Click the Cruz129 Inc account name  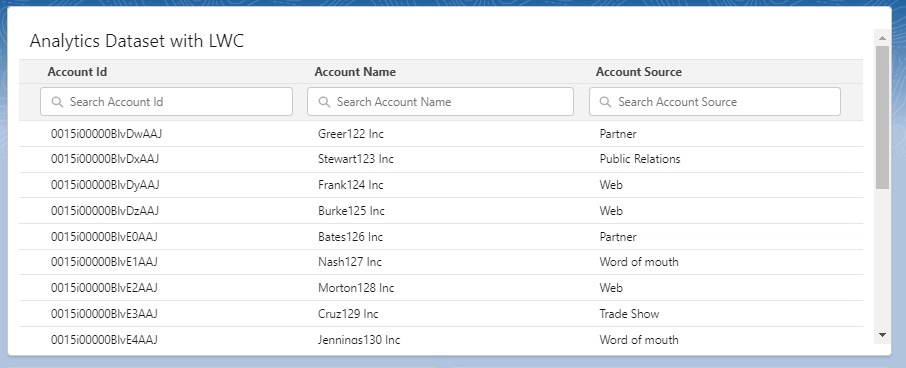coord(348,314)
